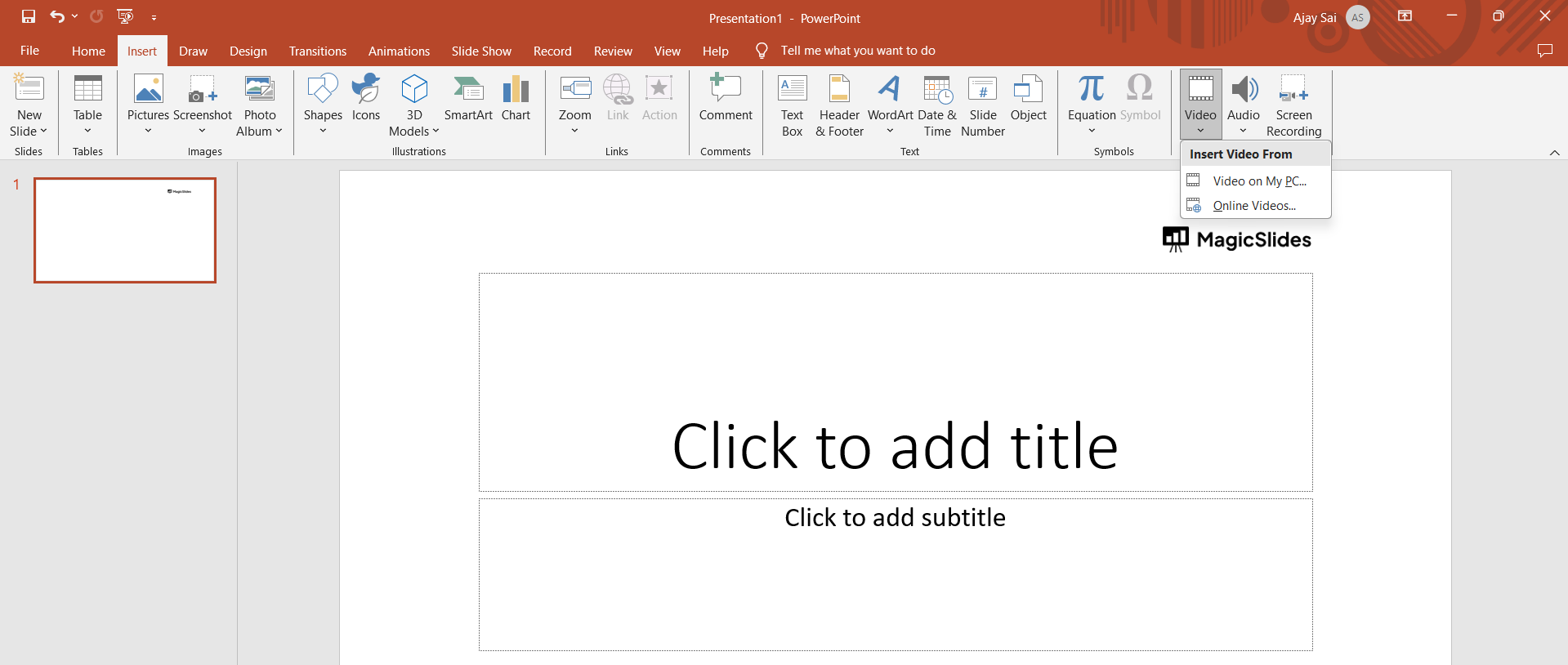The height and width of the screenshot is (665, 1568).
Task: Select slide 1 thumbnail
Action: point(125,230)
